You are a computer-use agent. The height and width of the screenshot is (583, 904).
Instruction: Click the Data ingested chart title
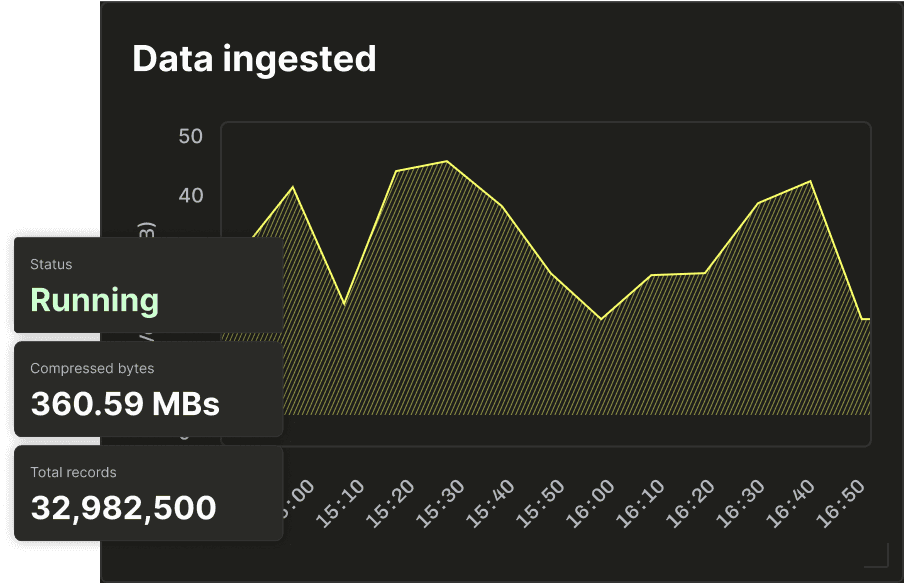254,59
